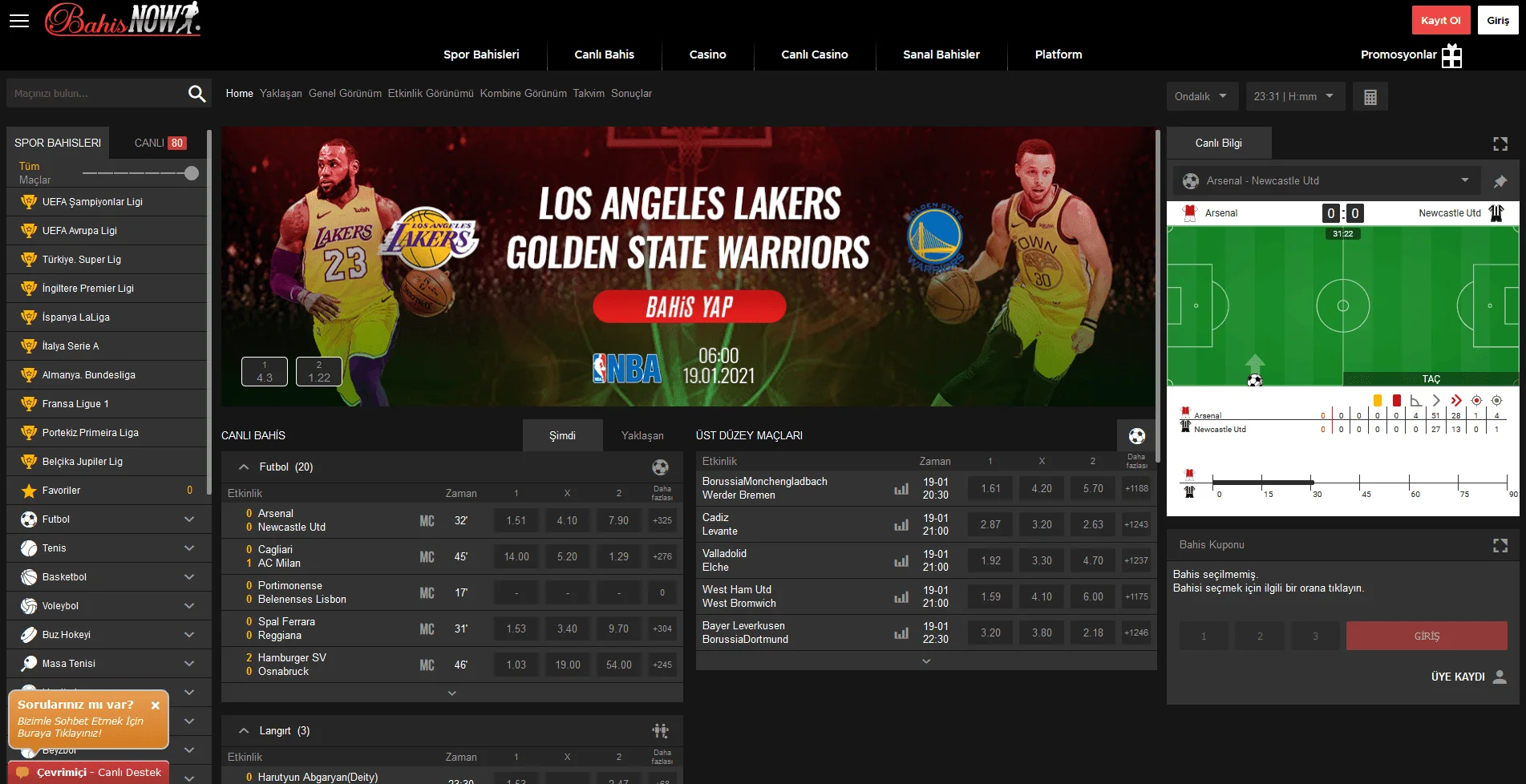Viewport: 1526px width, 784px height.
Task: Expand the Canlı Bilgi panel fullscreen
Action: (1500, 143)
